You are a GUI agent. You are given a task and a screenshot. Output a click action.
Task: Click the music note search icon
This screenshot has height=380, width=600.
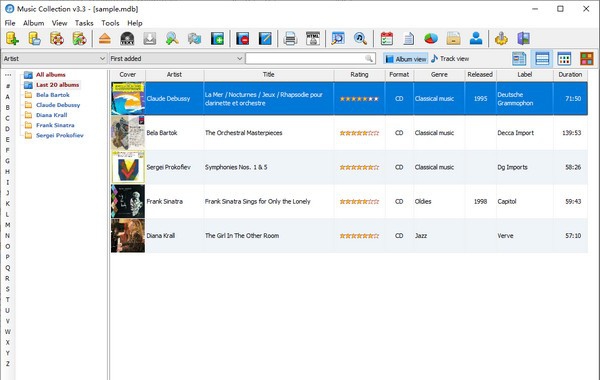click(x=360, y=39)
